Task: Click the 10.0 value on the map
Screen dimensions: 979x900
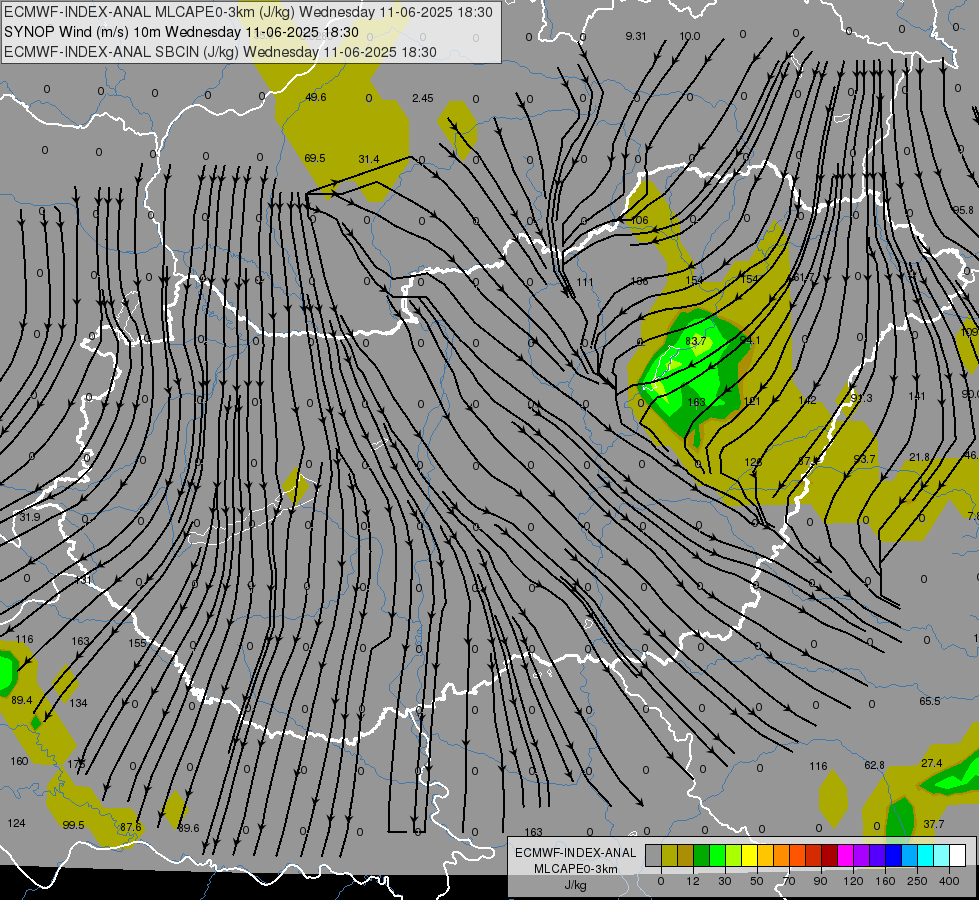Action: 689,36
